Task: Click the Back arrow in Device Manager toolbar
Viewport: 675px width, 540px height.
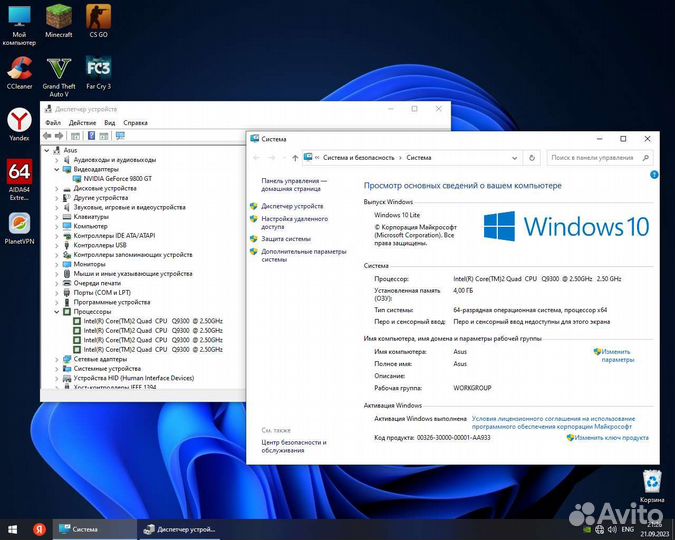Action: pos(47,136)
